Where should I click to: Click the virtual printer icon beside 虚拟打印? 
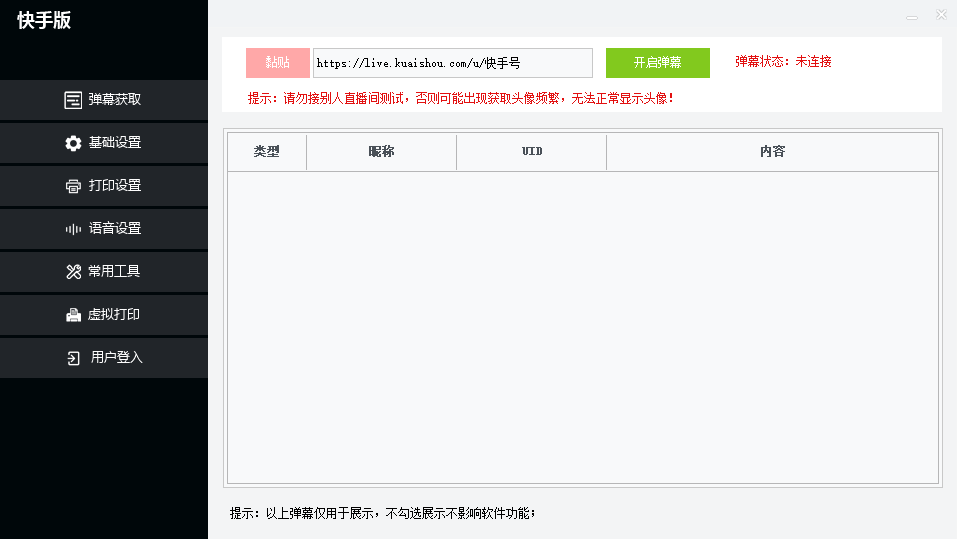click(x=73, y=314)
